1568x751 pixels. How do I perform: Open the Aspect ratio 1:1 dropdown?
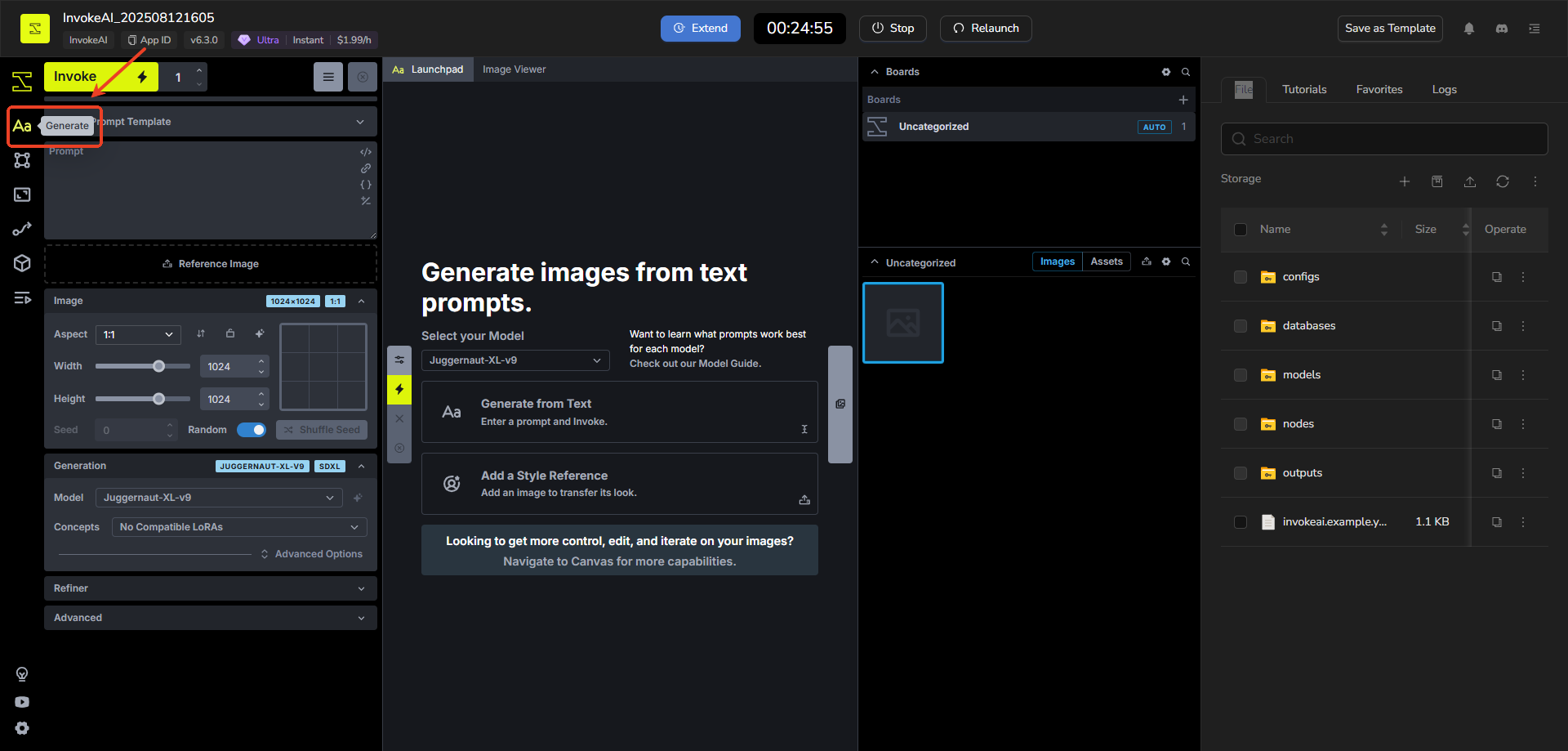[138, 334]
